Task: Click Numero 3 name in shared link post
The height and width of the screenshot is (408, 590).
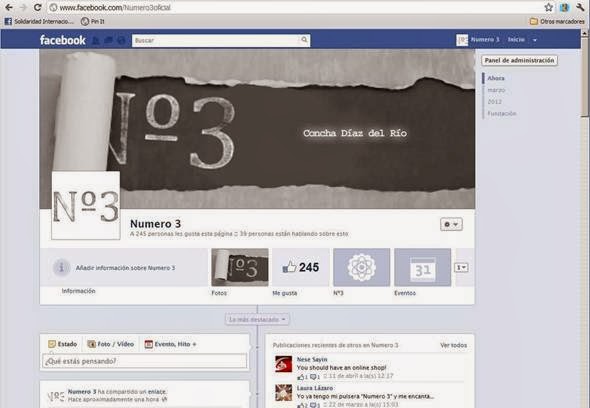Action: pos(82,392)
